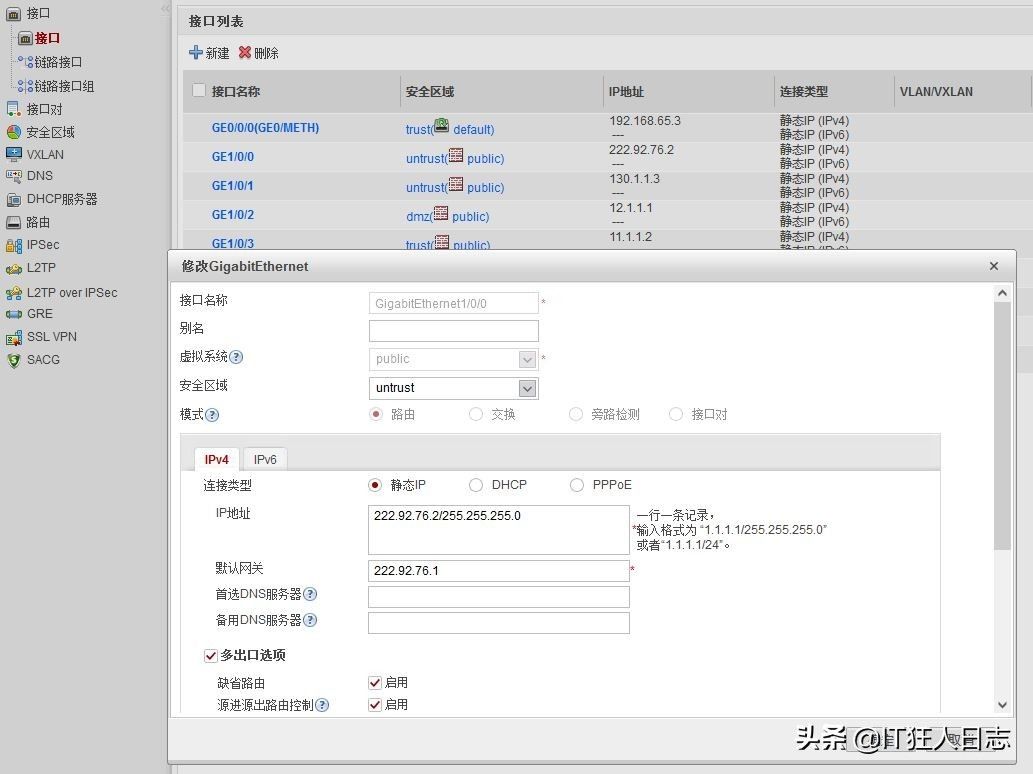Click help icon next to 备用DNS服务器

(x=310, y=621)
